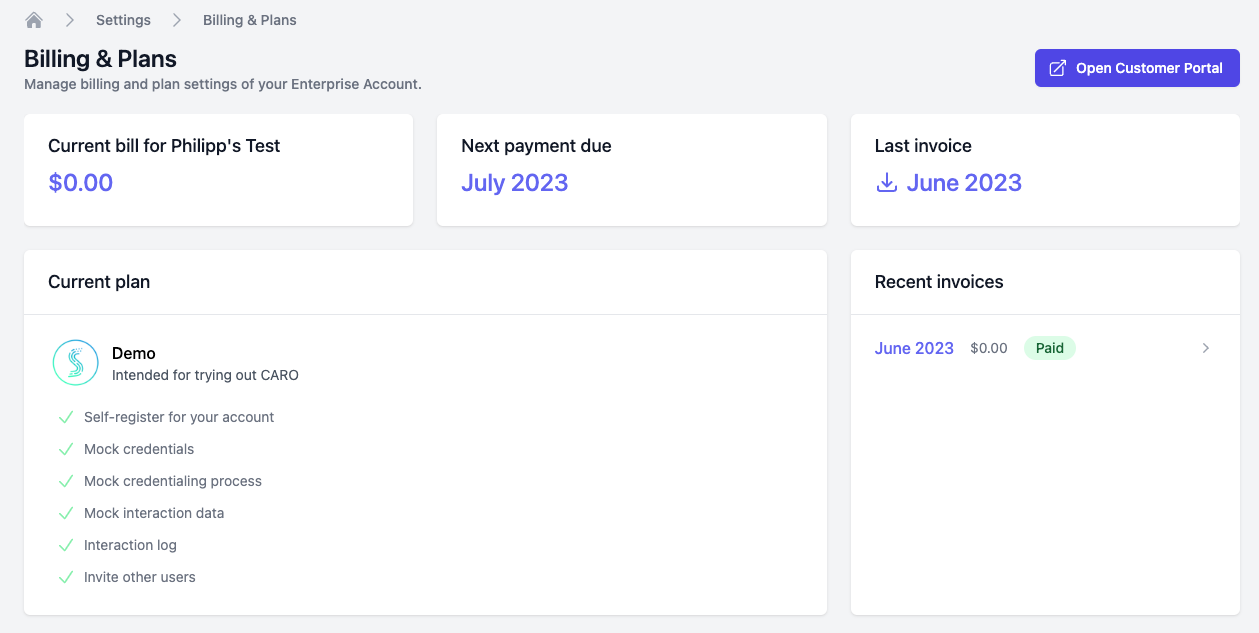Click the home icon in the breadcrumb
Viewport: 1259px width, 633px height.
pyautogui.click(x=34, y=19)
